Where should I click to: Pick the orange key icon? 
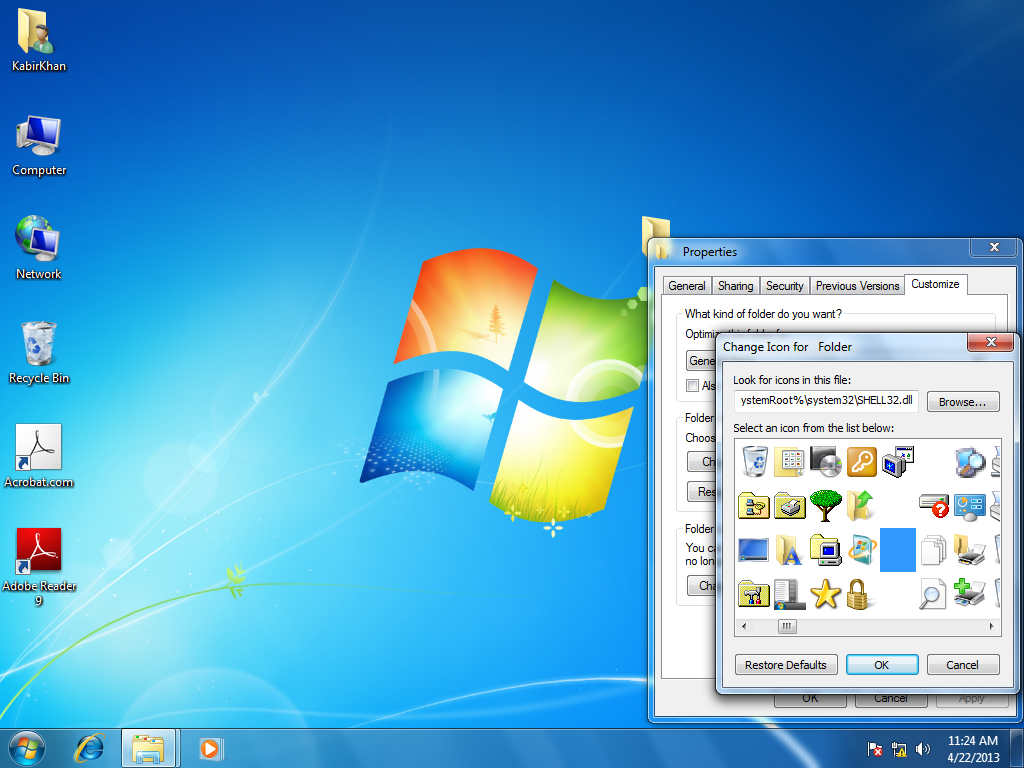point(861,462)
